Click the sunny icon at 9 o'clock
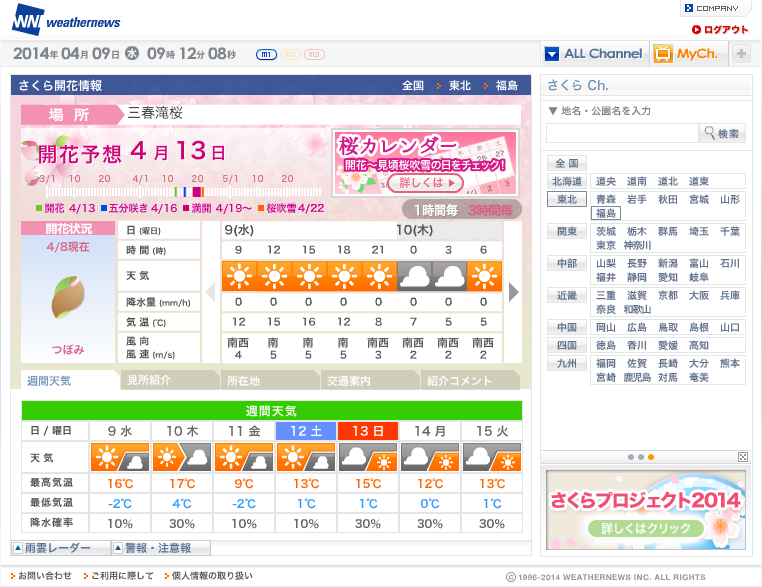762x587 pixels. coord(239,276)
